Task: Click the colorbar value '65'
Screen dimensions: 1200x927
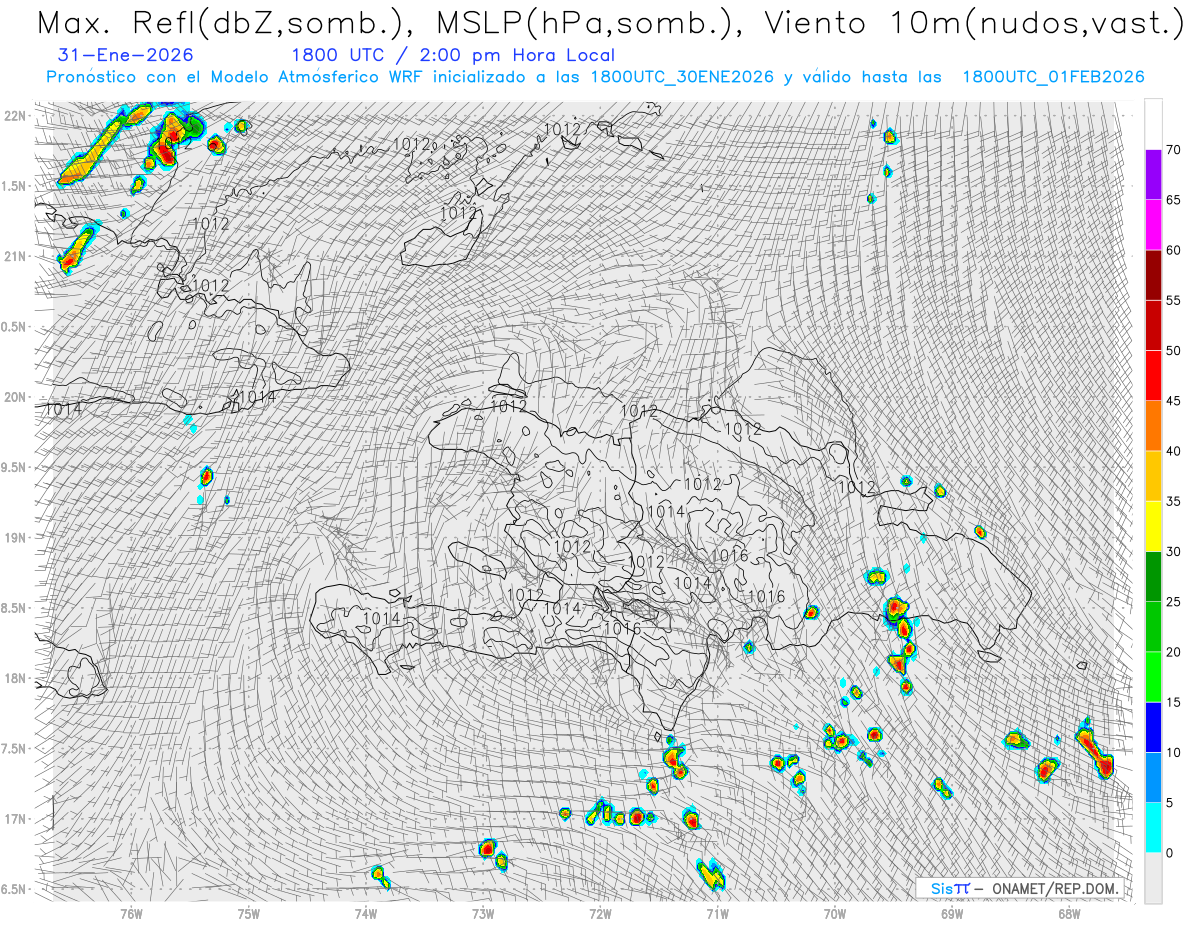Action: pyautogui.click(x=1173, y=200)
